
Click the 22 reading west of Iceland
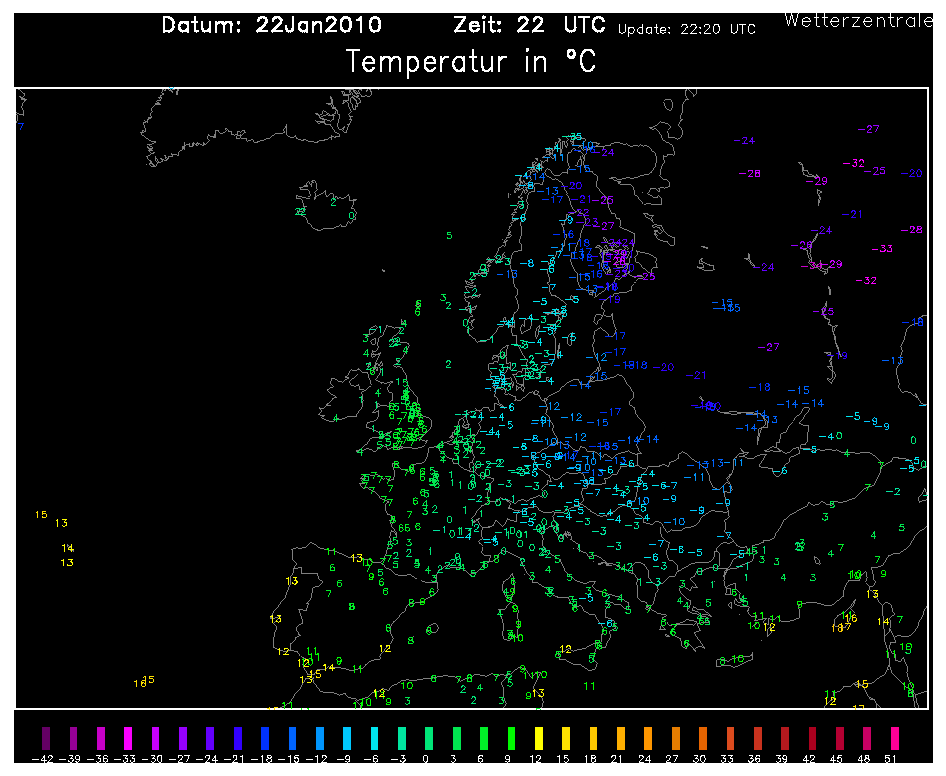coord(300,212)
